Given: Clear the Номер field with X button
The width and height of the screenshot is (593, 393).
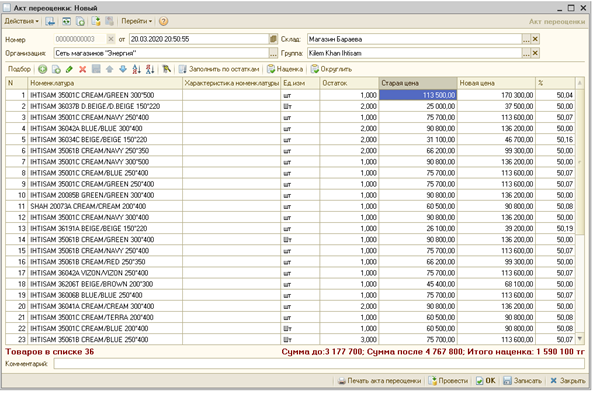Looking at the screenshot, I should (110, 39).
